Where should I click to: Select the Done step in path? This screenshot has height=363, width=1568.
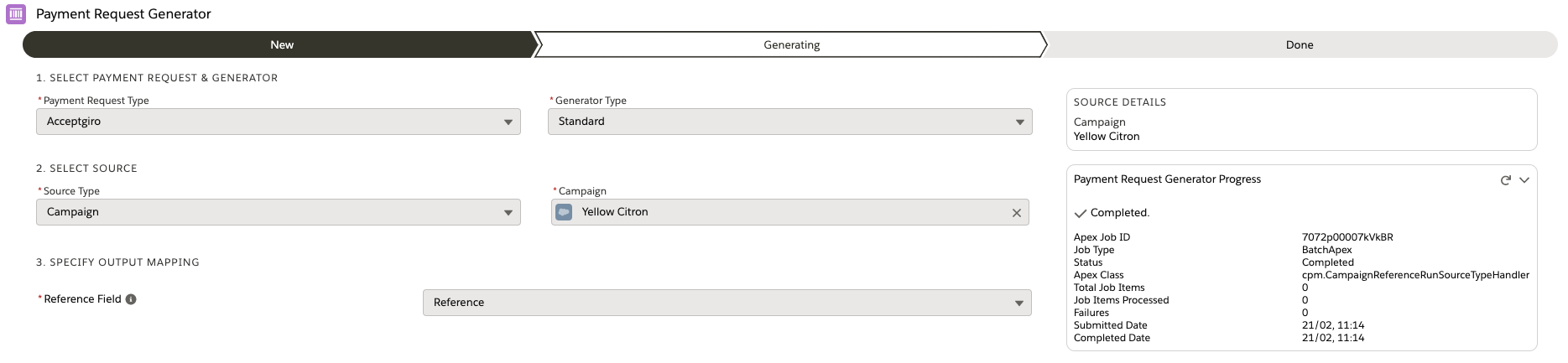point(1299,45)
